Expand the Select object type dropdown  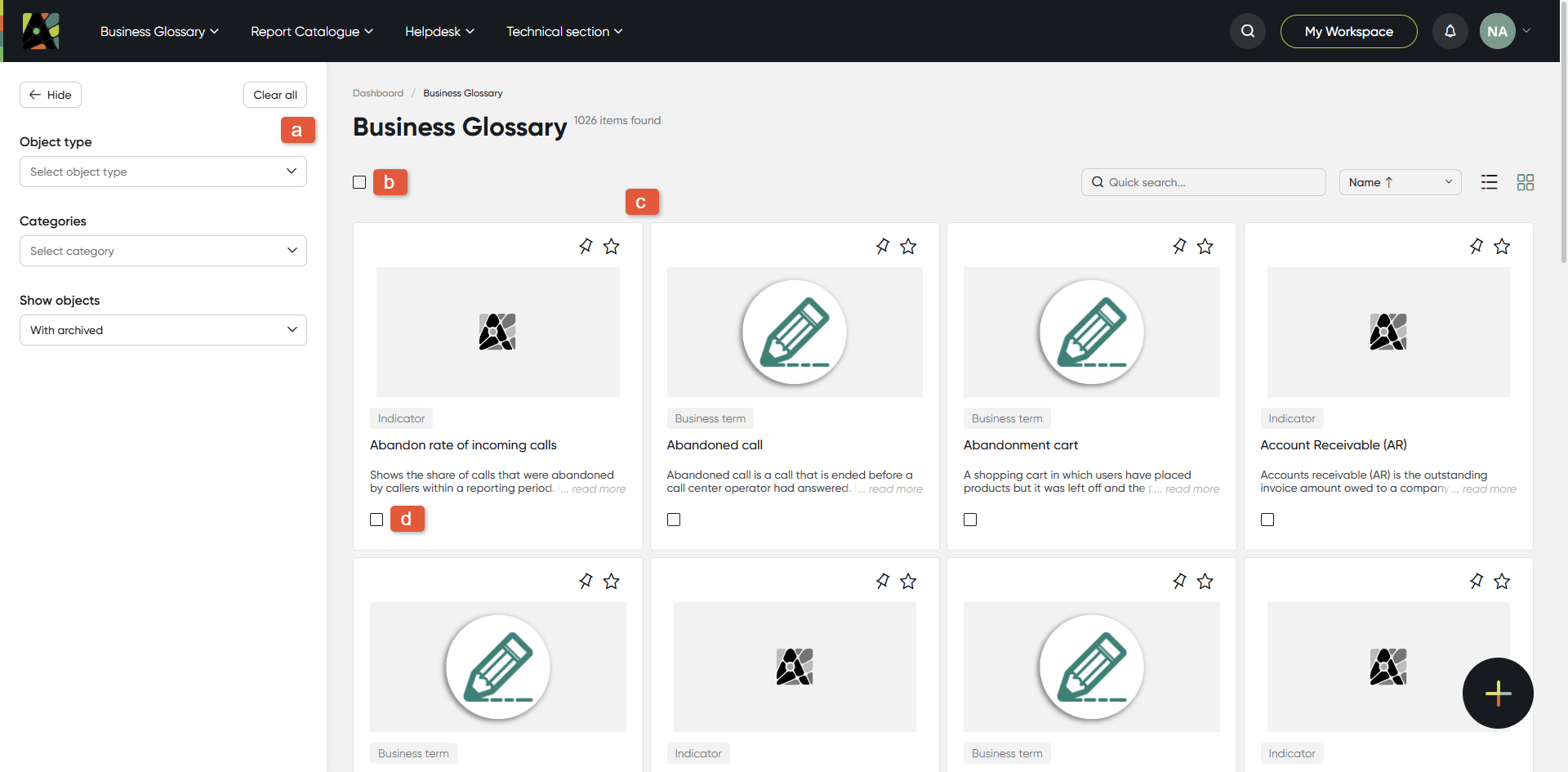click(x=163, y=172)
